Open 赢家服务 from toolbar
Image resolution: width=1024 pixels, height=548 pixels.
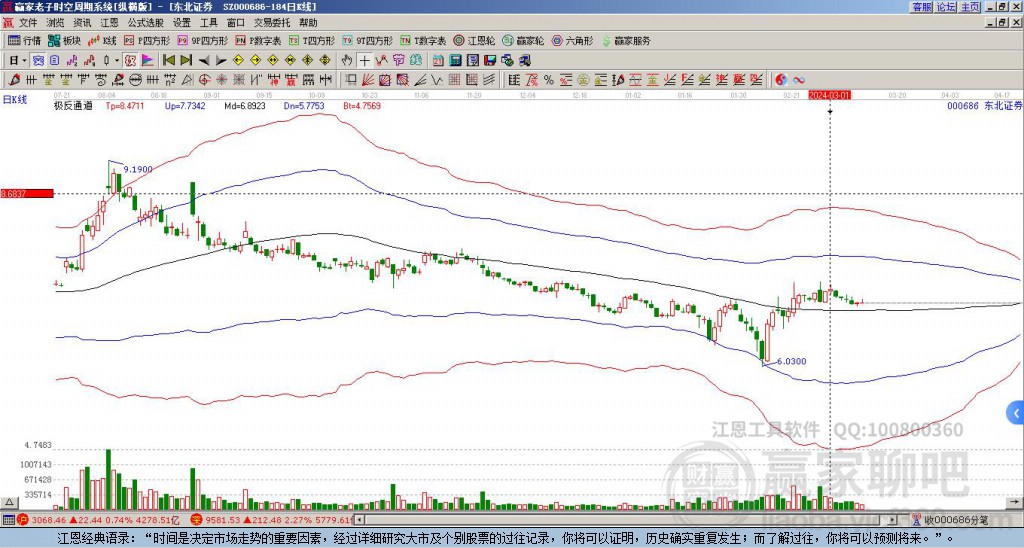tap(626, 40)
